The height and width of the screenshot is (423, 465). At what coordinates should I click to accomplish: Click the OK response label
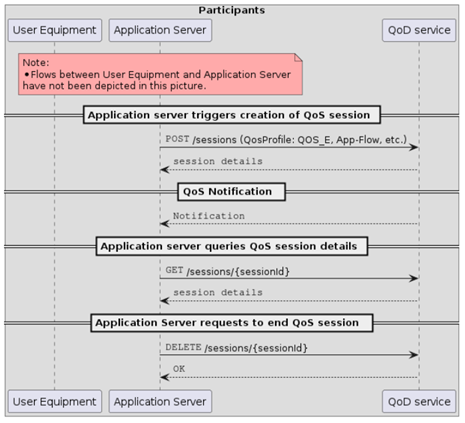[179, 369]
